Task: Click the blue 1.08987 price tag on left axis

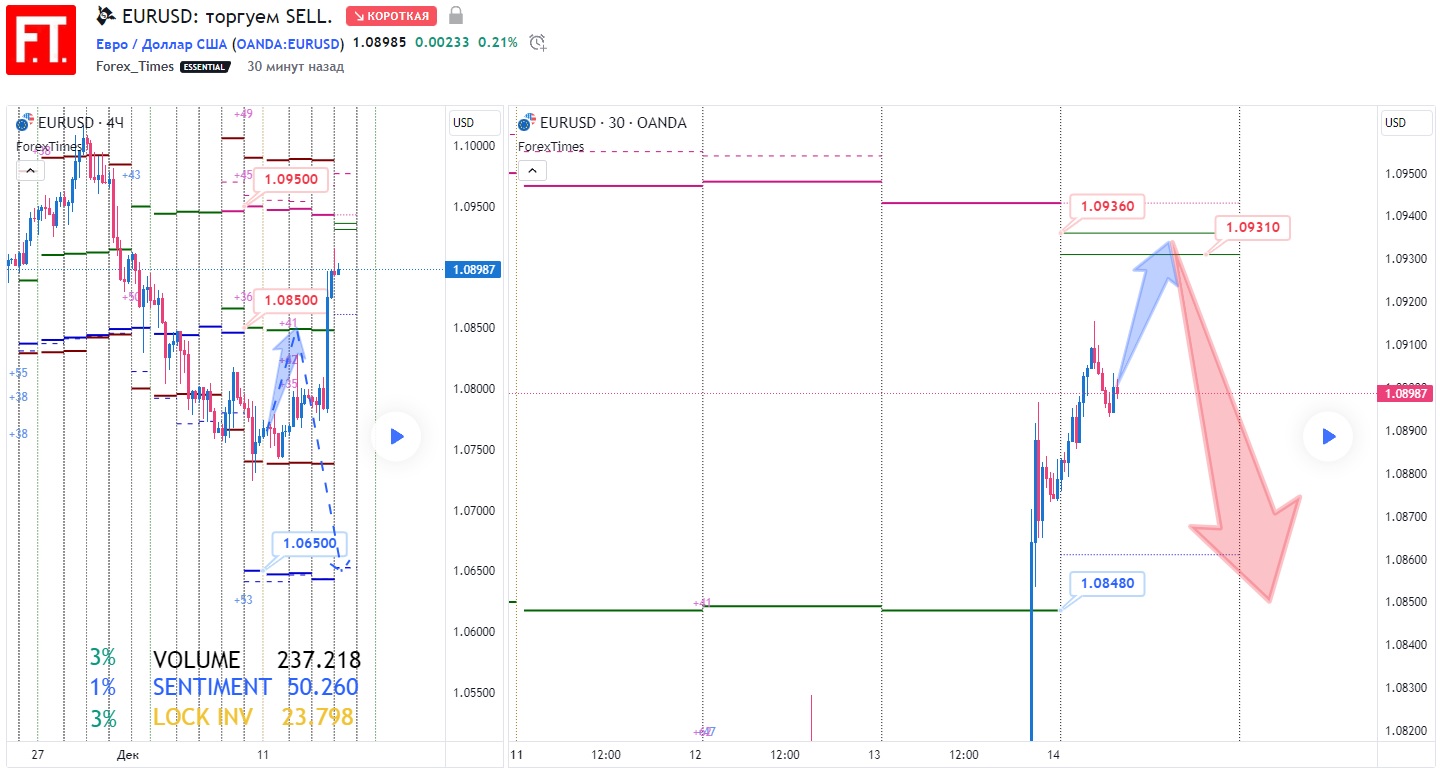Action: pyautogui.click(x=474, y=269)
